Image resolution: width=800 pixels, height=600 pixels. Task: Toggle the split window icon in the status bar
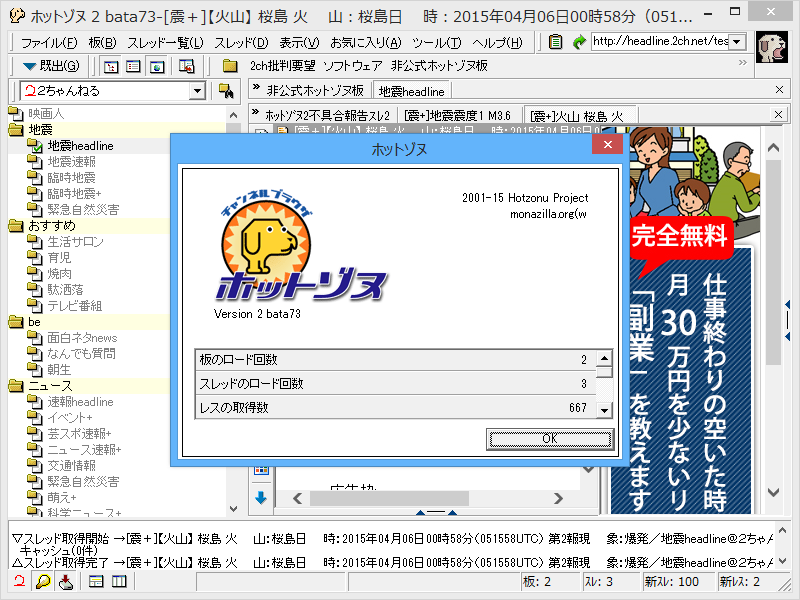(97, 583)
